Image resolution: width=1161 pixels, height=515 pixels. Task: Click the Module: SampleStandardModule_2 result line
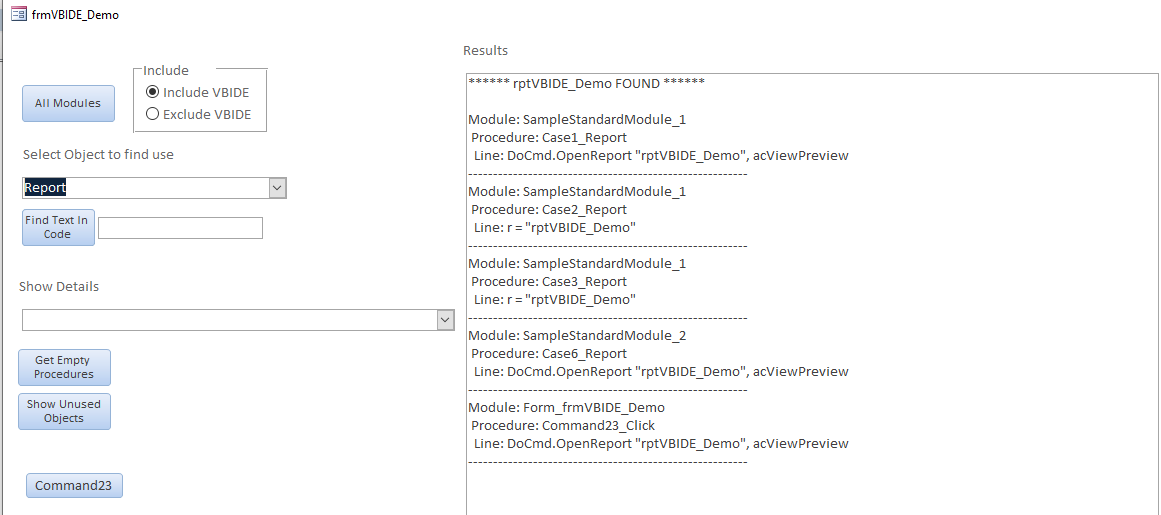pyautogui.click(x=577, y=336)
